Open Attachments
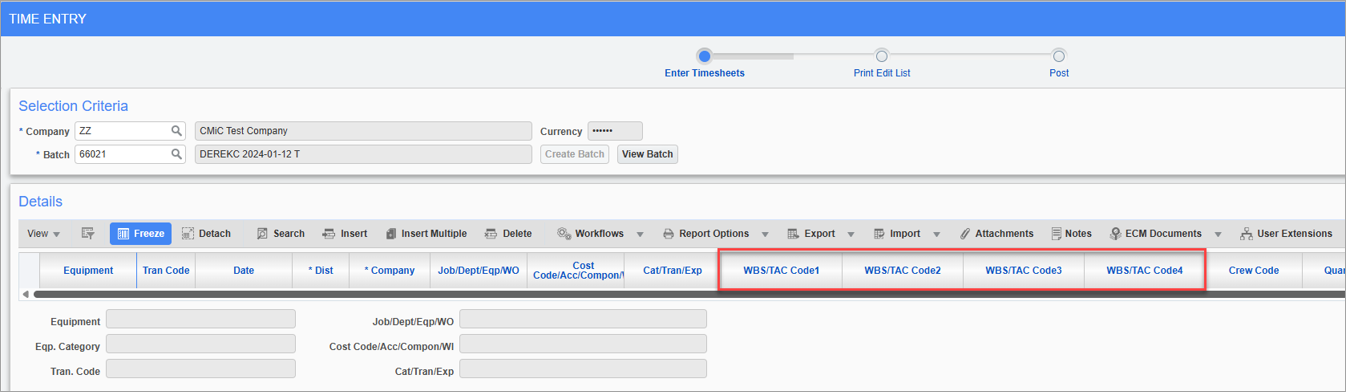1346x392 pixels. coord(996,234)
